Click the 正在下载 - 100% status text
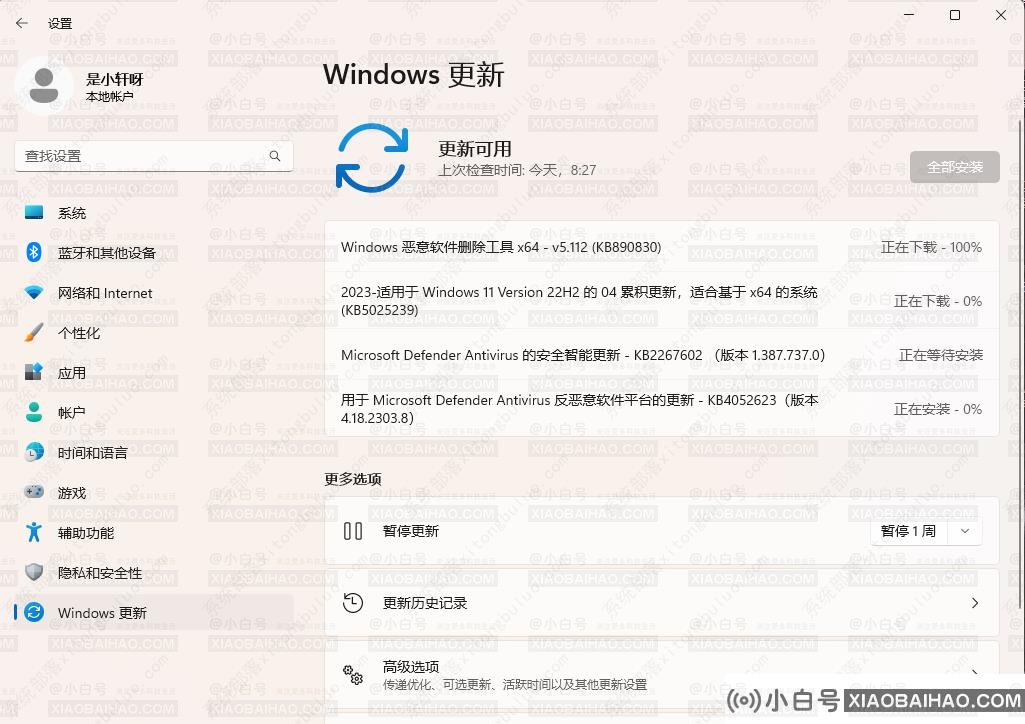Screen dimensions: 1025x724 pos(932,247)
